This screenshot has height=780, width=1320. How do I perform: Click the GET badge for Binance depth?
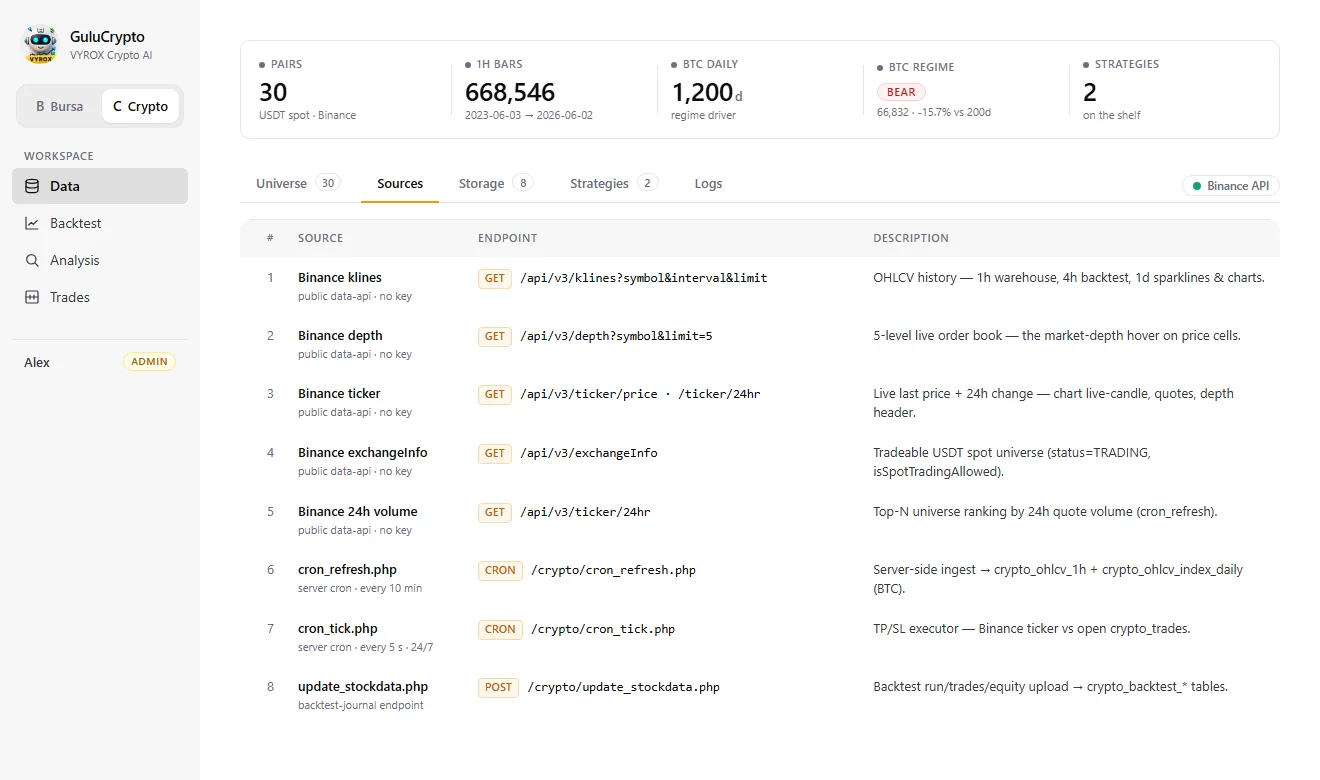[x=495, y=336]
